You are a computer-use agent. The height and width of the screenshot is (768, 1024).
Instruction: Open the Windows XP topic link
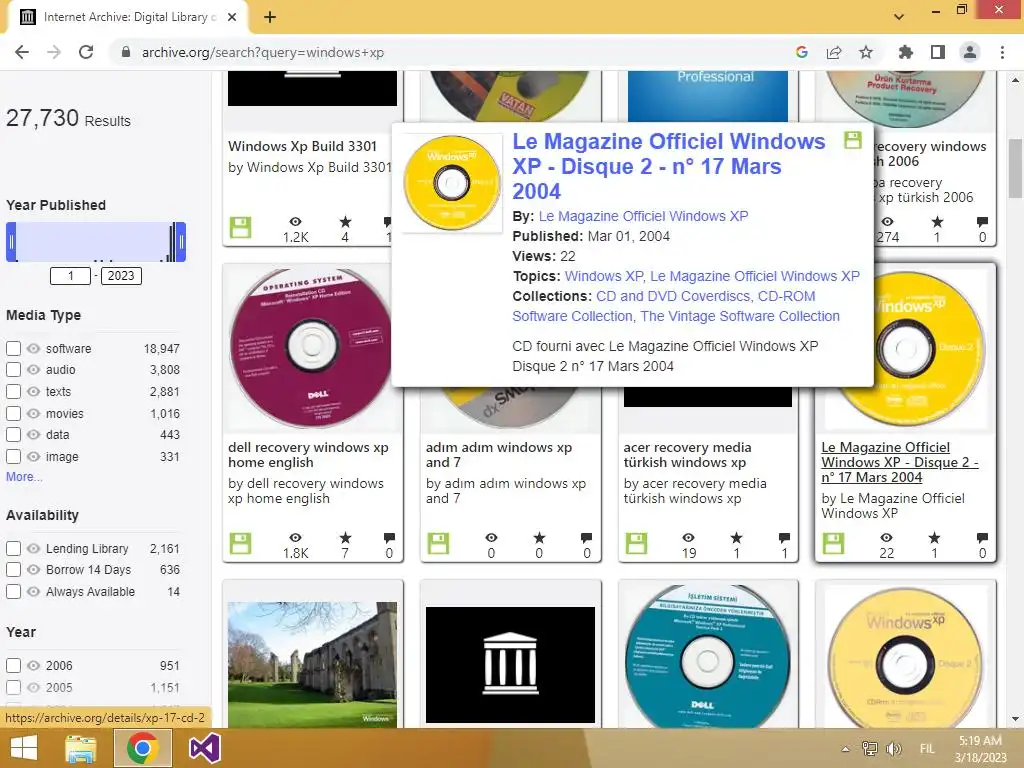(605, 276)
